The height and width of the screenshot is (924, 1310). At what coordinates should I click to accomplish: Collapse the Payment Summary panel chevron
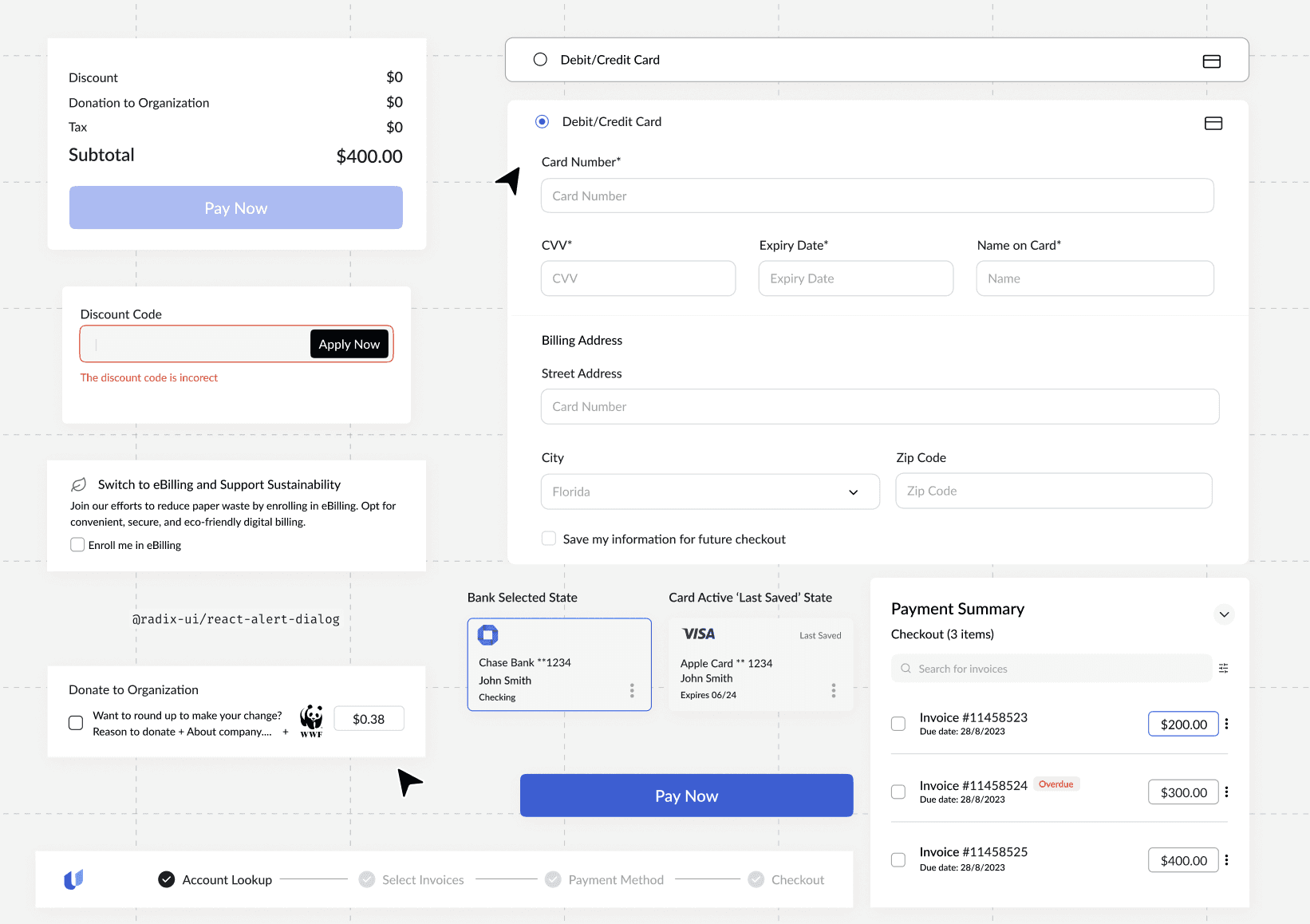[1224, 614]
